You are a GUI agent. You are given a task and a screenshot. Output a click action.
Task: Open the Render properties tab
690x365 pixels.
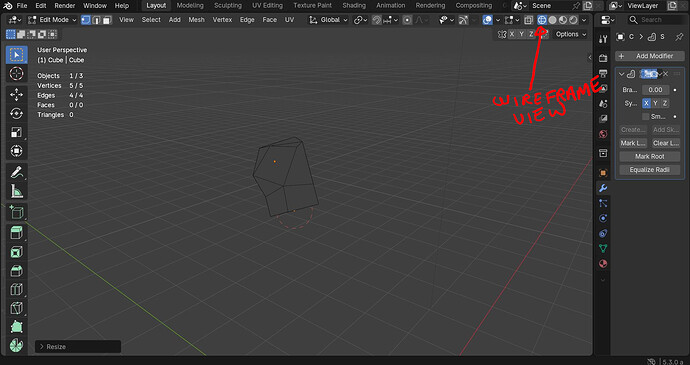coord(603,58)
